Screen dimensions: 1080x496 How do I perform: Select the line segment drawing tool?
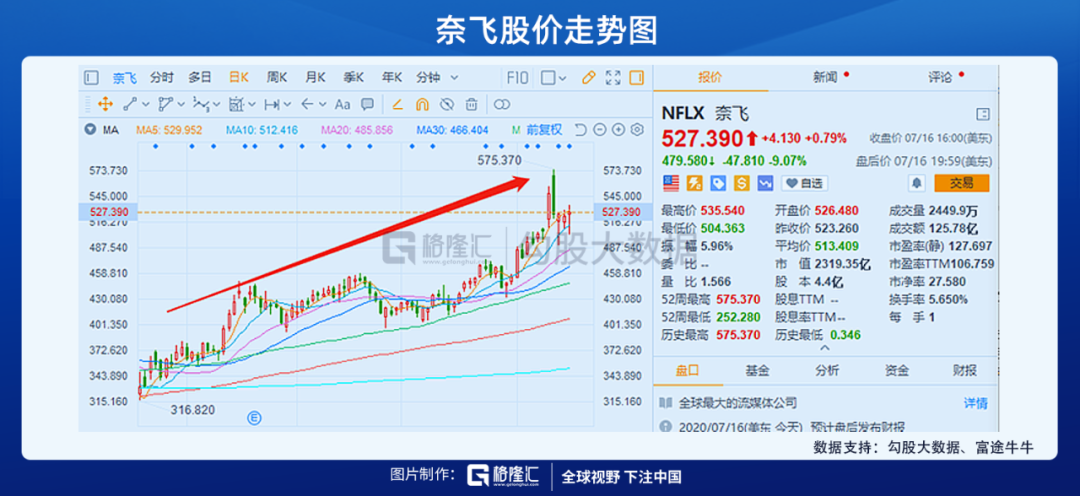[129, 105]
